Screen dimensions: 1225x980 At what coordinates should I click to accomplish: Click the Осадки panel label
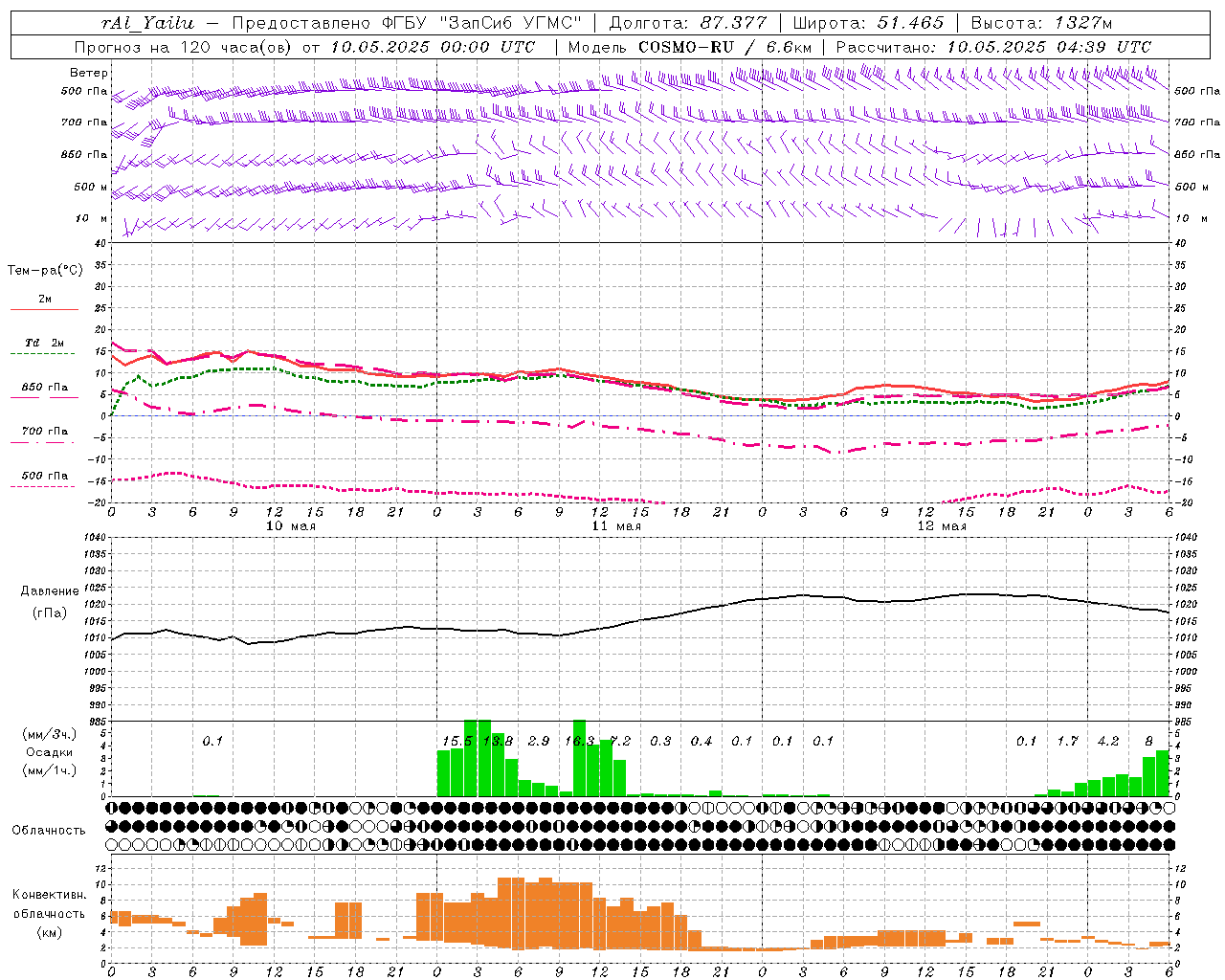[x=49, y=752]
